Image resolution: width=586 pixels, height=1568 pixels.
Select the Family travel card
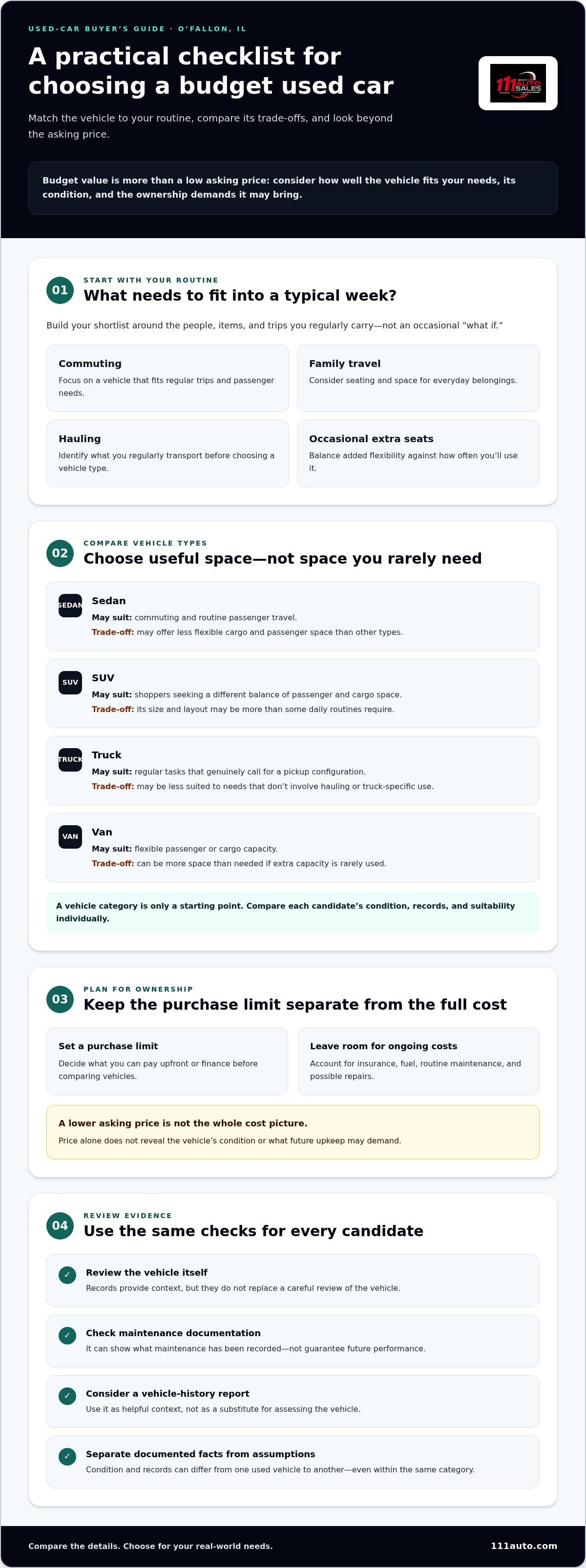click(418, 378)
